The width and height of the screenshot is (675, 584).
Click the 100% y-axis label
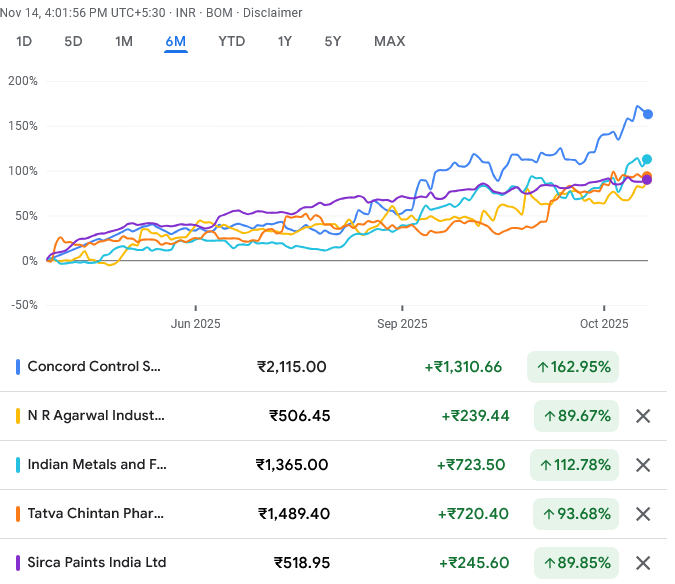pyautogui.click(x=23, y=171)
